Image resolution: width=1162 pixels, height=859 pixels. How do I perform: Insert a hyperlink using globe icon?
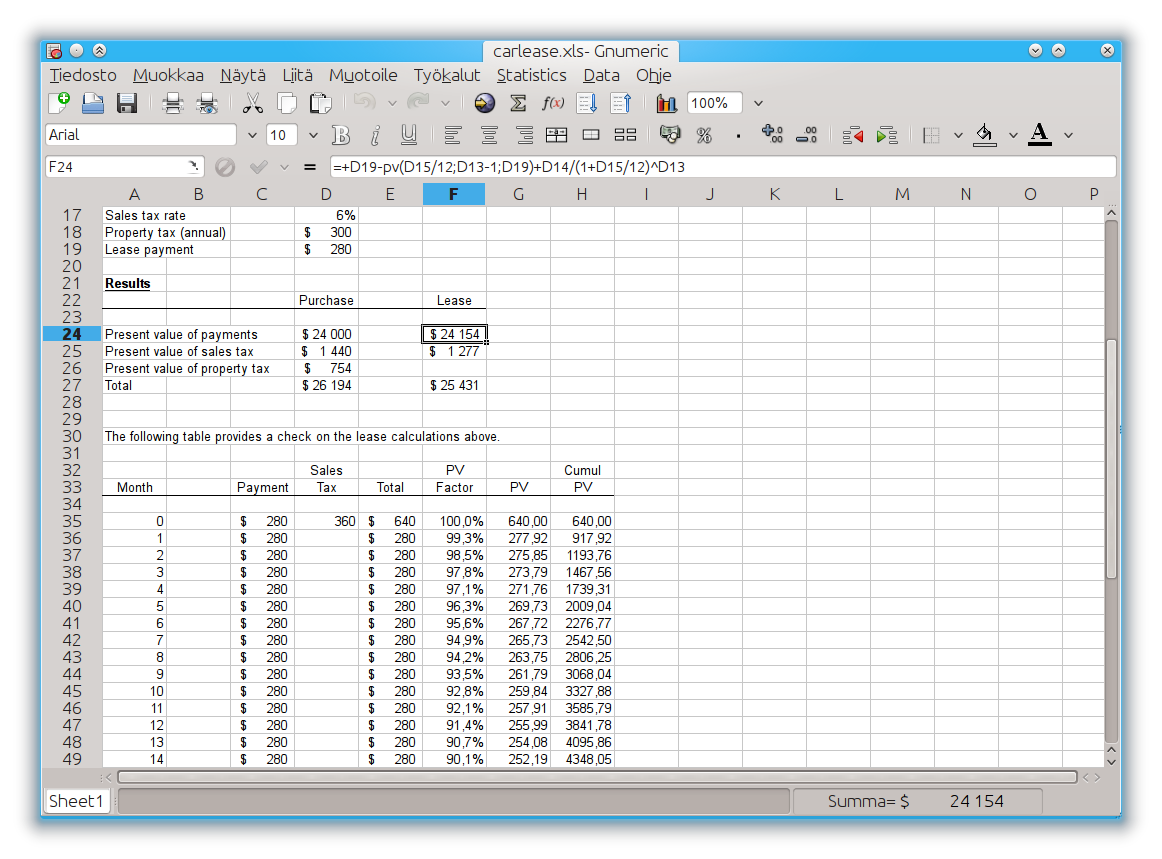485,103
